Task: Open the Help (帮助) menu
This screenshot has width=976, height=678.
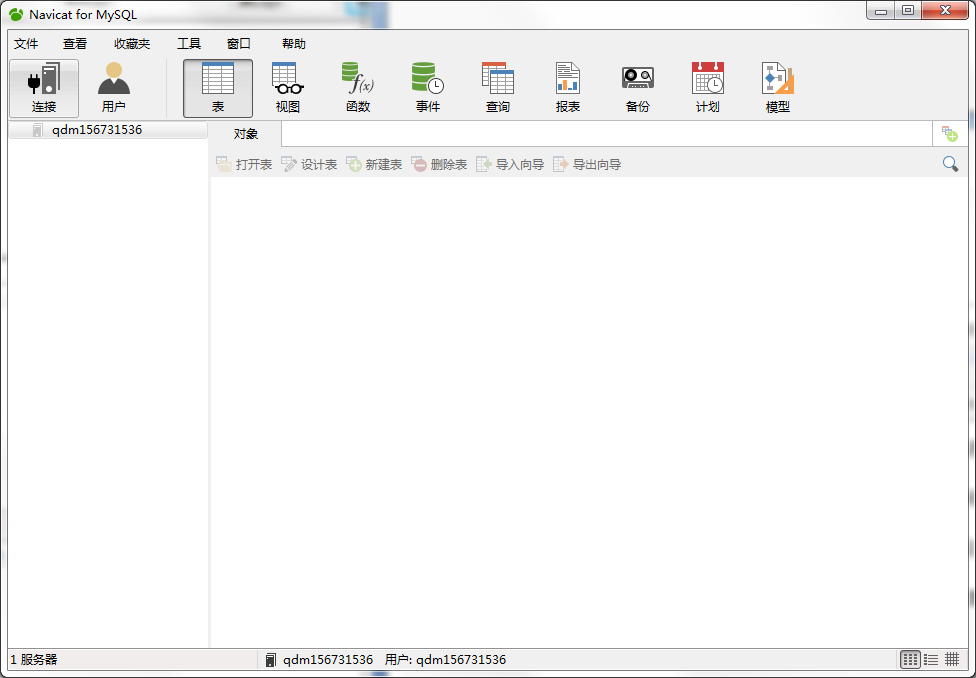Action: tap(294, 44)
